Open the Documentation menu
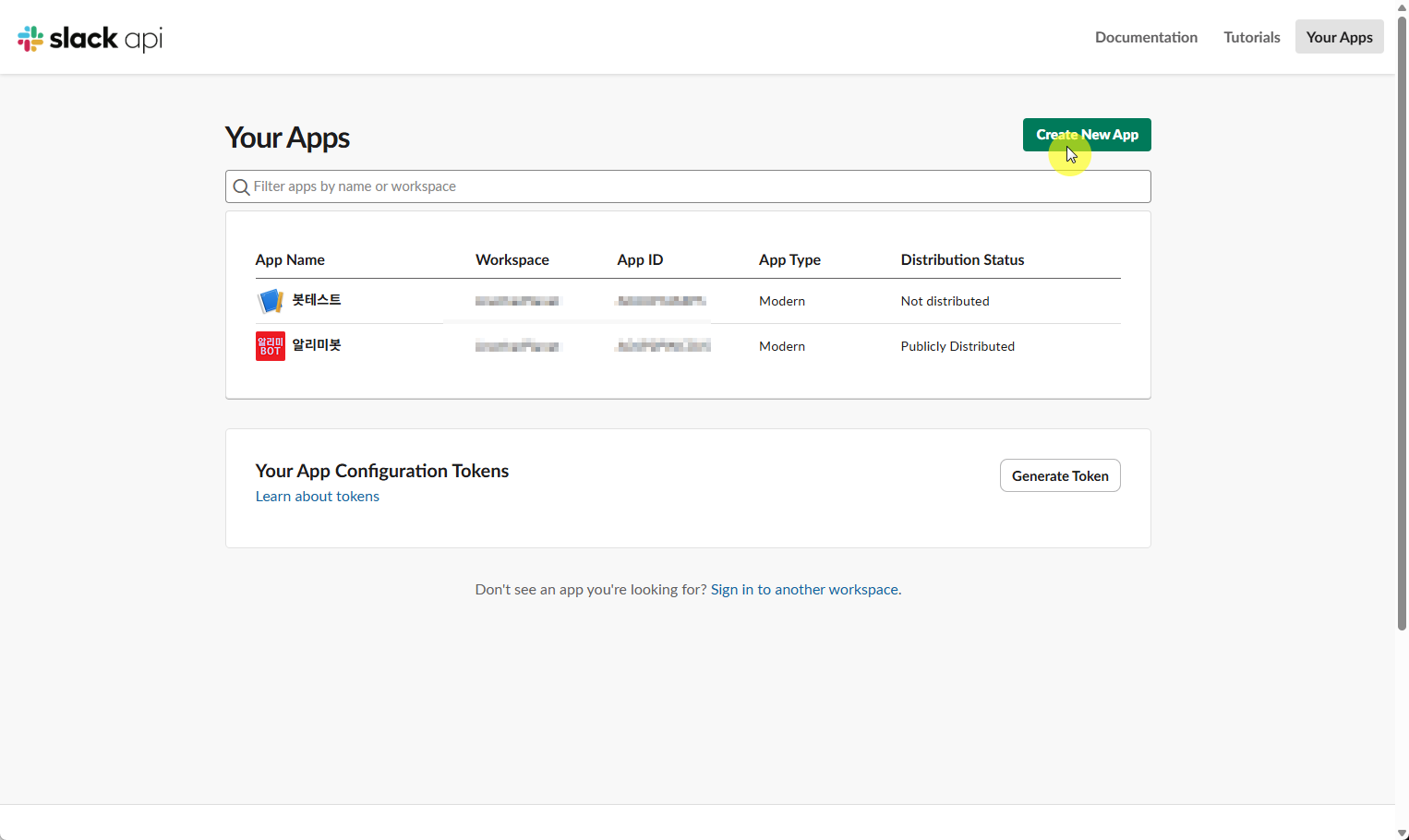The image size is (1409, 840). tap(1146, 37)
